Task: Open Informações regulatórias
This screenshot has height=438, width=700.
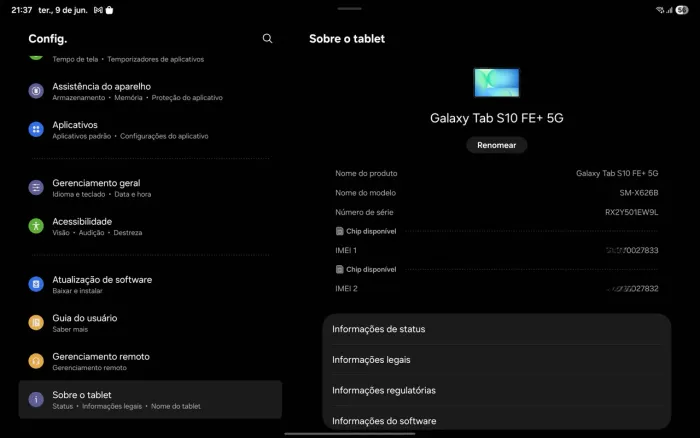Action: coord(496,390)
